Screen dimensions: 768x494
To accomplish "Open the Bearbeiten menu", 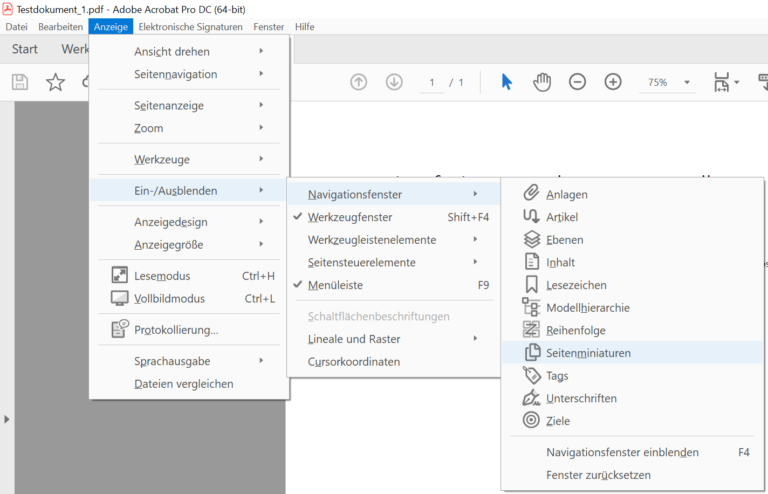I will (x=60, y=26).
